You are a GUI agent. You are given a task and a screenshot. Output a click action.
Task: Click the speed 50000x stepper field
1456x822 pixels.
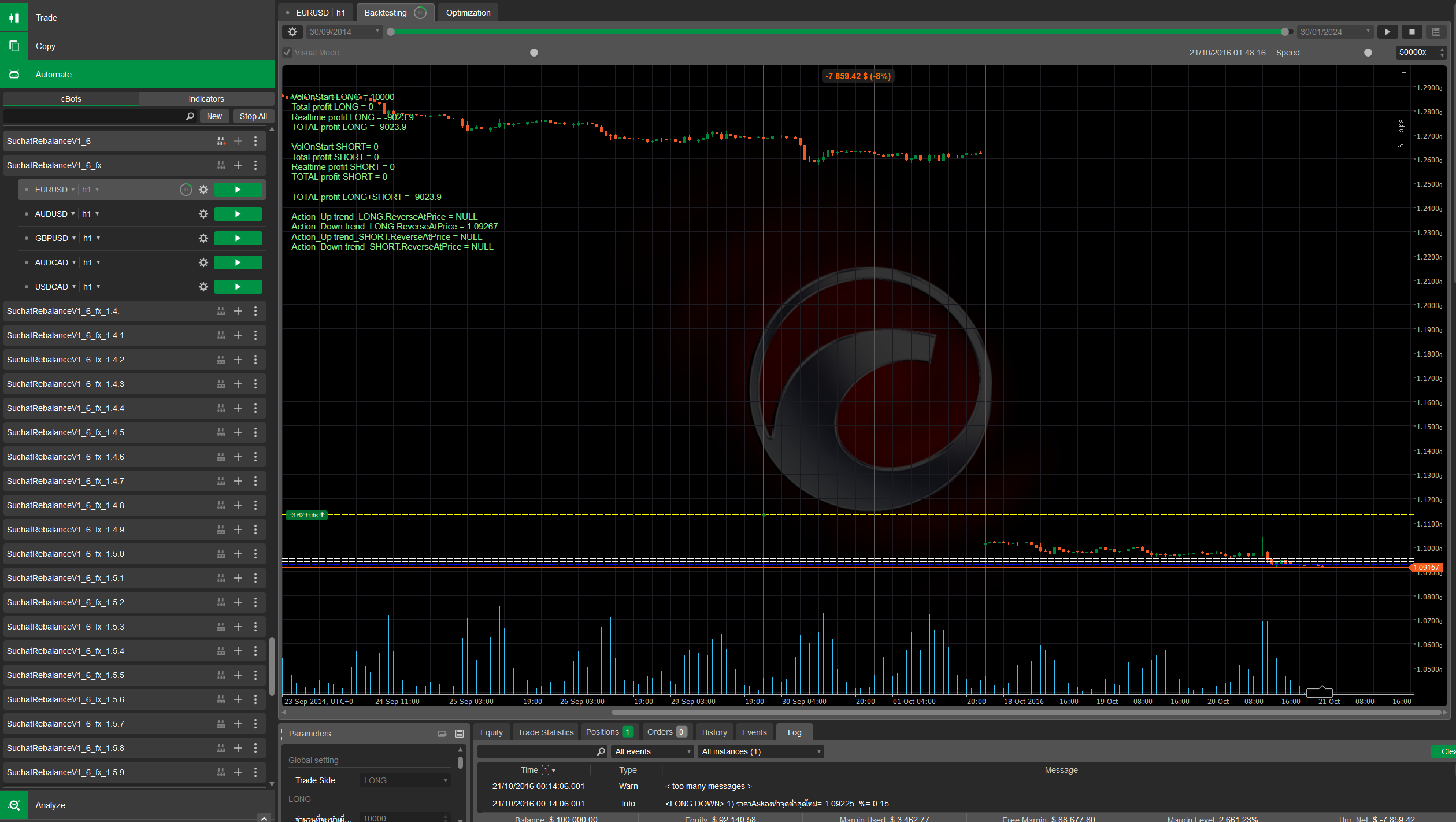pos(1420,53)
